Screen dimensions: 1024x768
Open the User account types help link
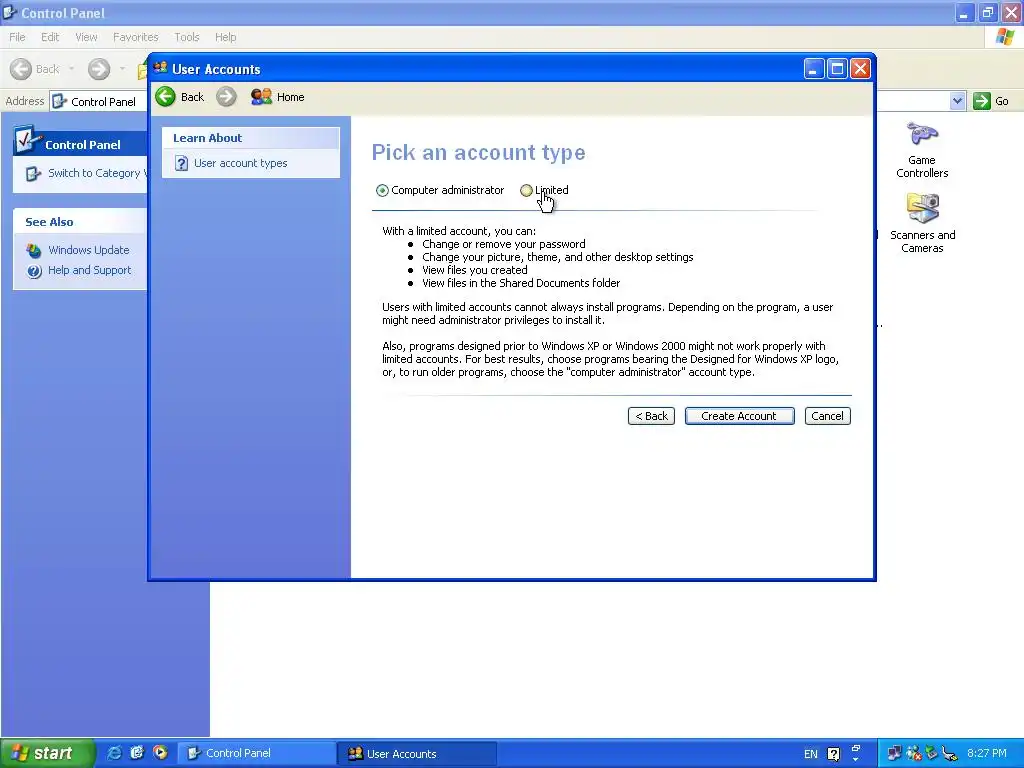coord(240,163)
